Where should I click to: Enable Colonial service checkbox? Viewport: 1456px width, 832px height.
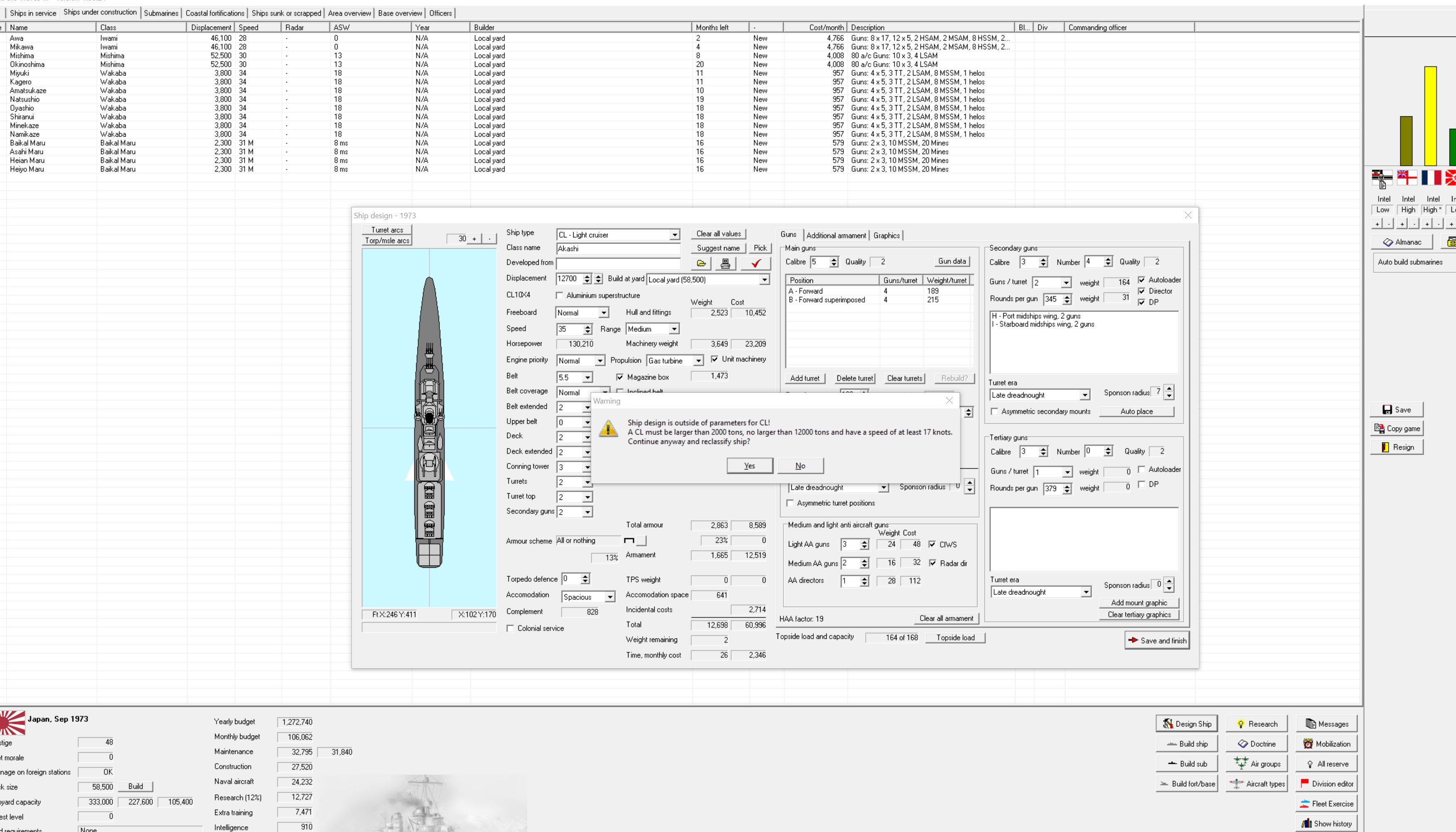click(510, 628)
